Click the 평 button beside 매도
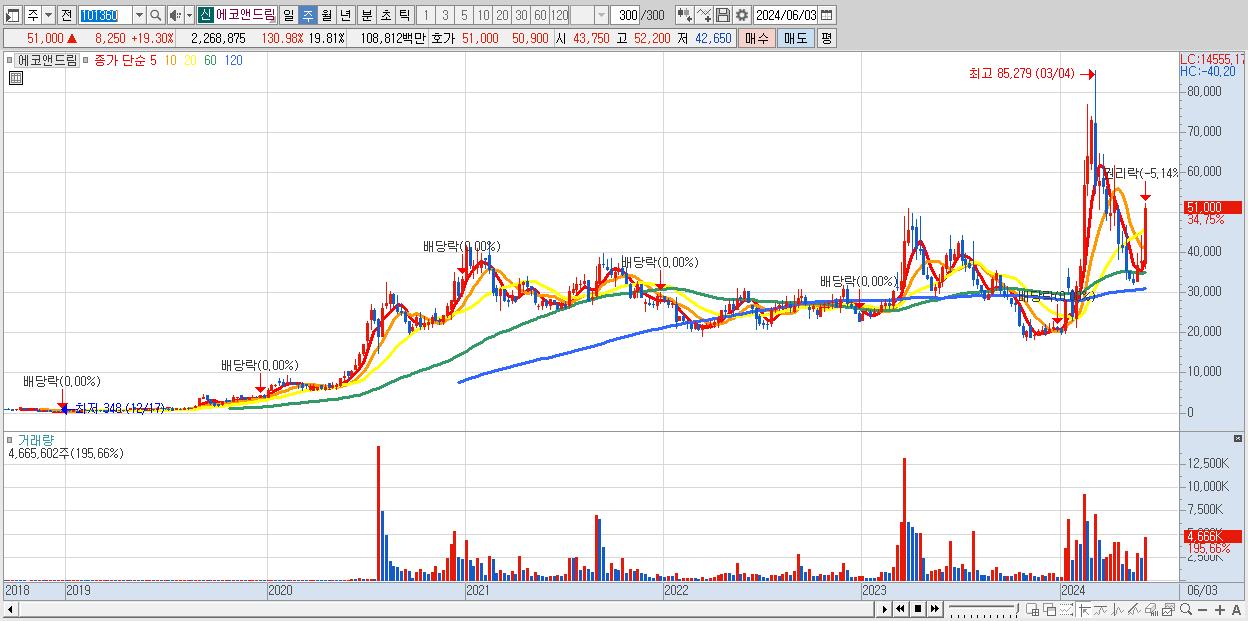1248x621 pixels. 826,38
